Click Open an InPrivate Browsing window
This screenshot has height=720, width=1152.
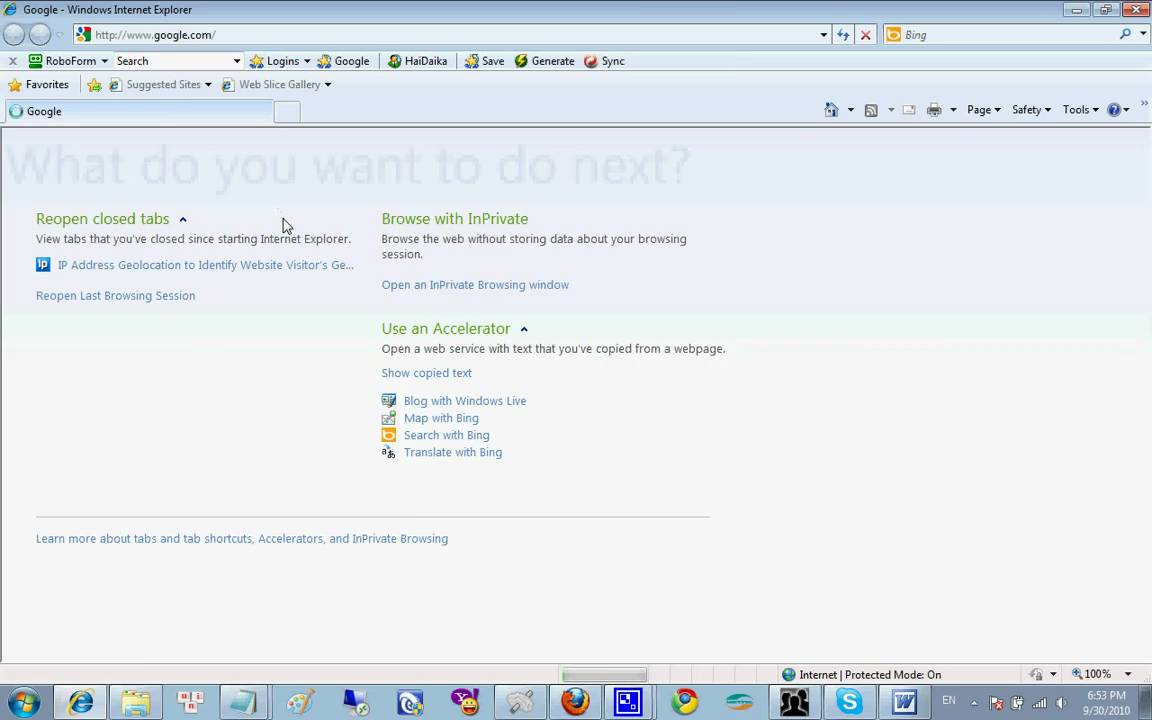[475, 285]
